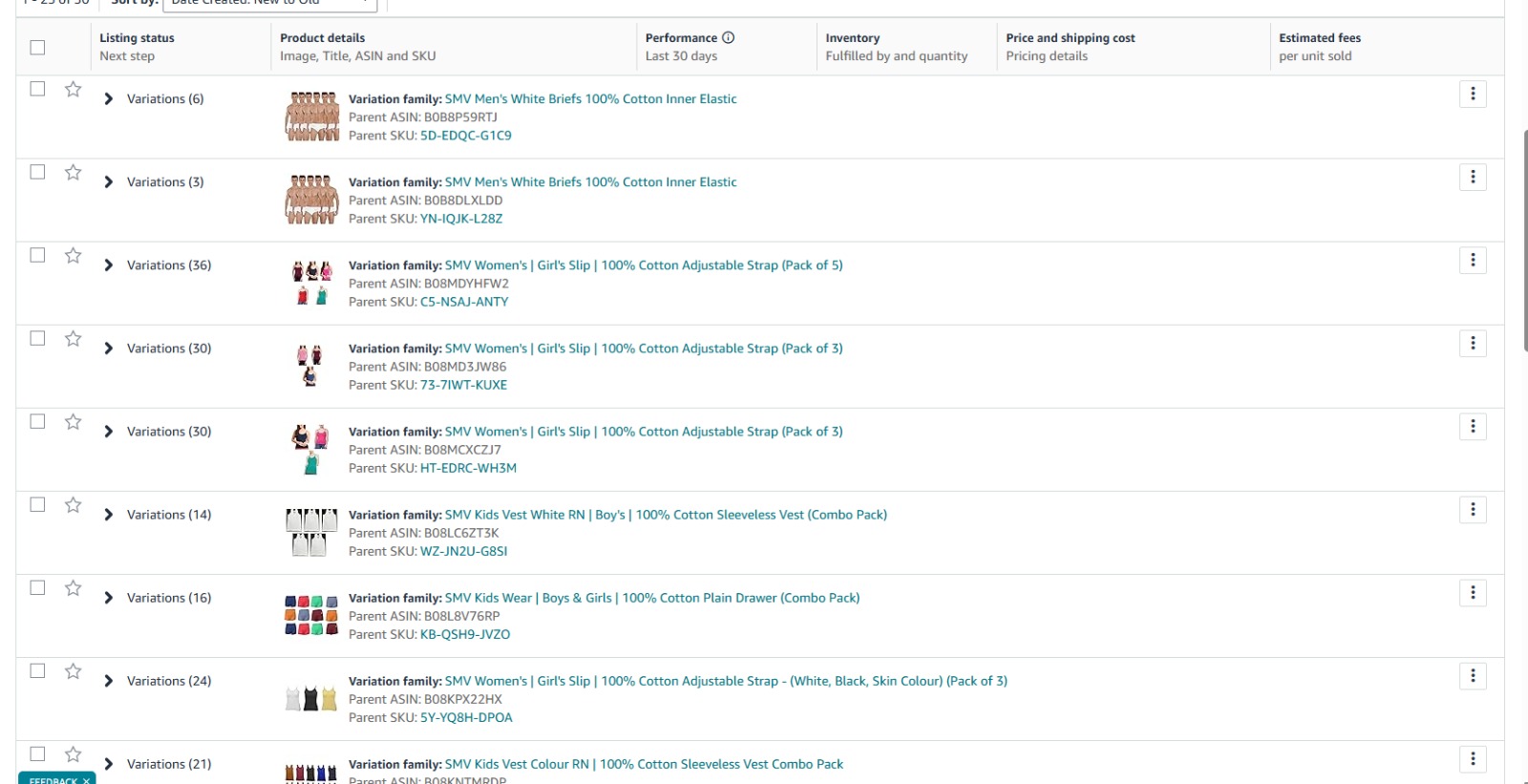
Task: Click the vertical page scrollbar
Action: 1525,239
